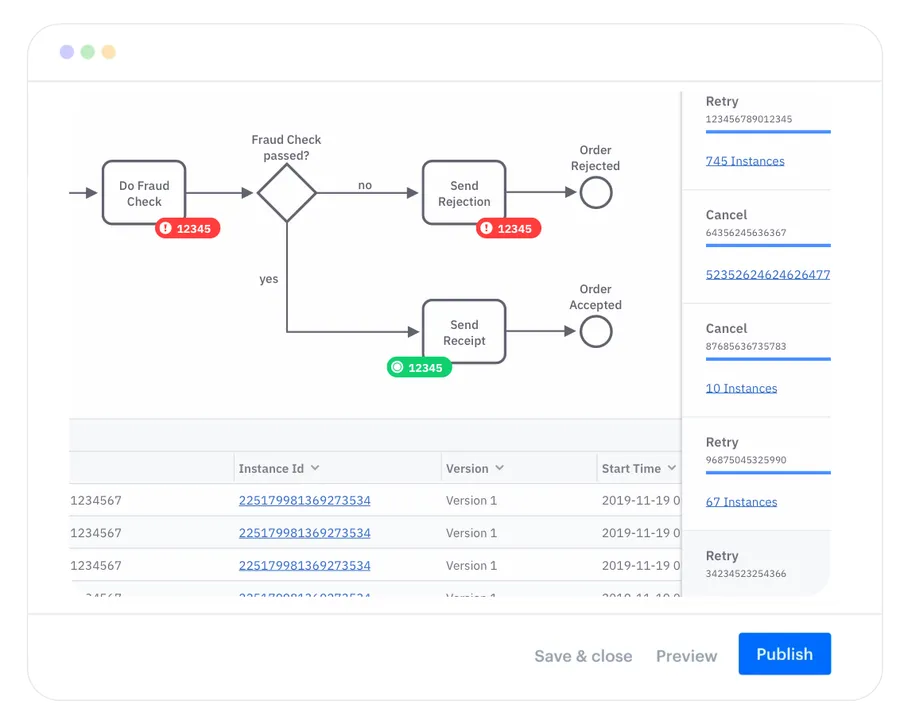Click the Fraud Check passed? label
The height and width of the screenshot is (712, 900).
pos(286,148)
